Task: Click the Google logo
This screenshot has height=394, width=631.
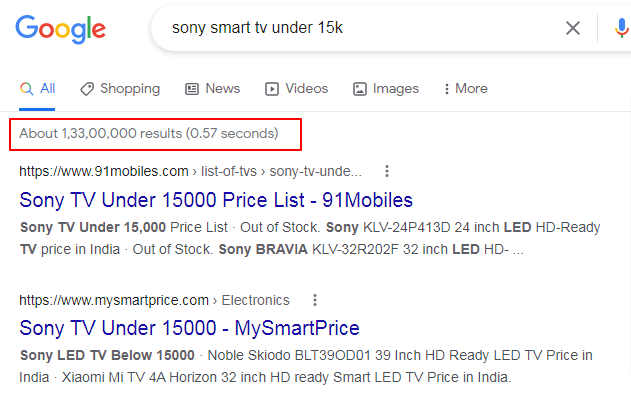Action: click(x=61, y=29)
